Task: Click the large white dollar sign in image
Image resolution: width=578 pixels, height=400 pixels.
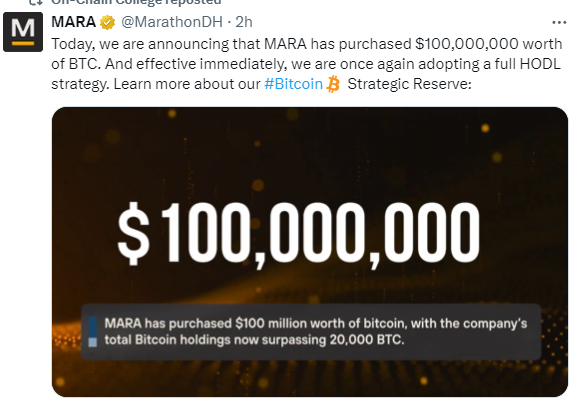Action: click(x=133, y=234)
